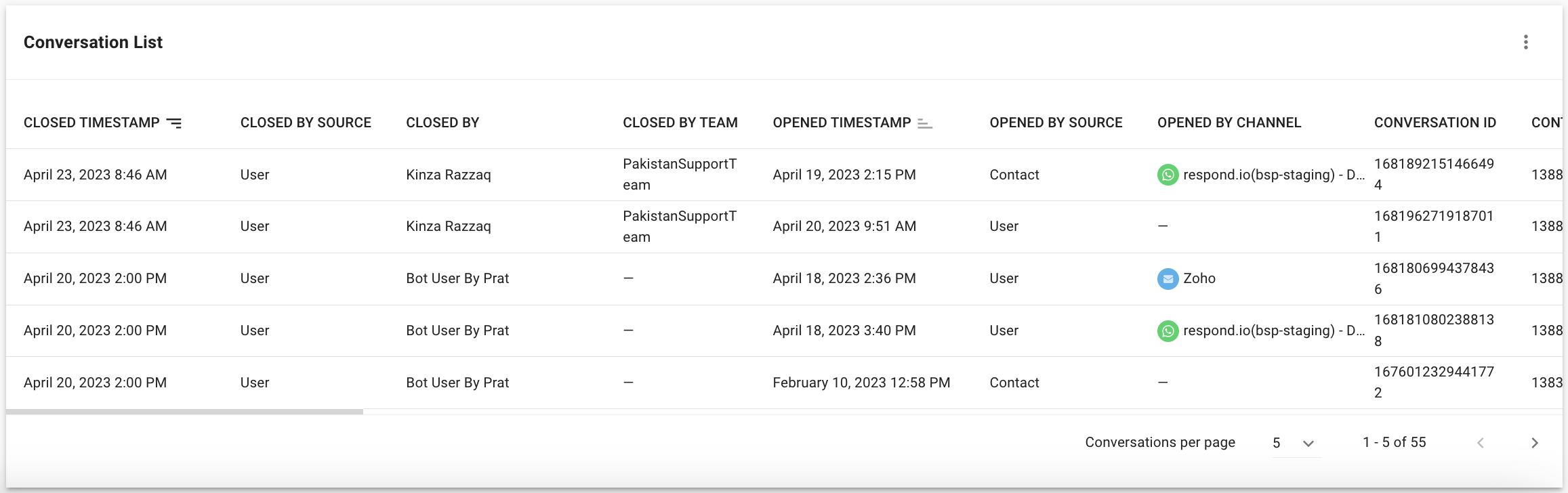Image resolution: width=1568 pixels, height=493 pixels.
Task: Click the WhatsApp icon in fourth row
Action: 1168,330
